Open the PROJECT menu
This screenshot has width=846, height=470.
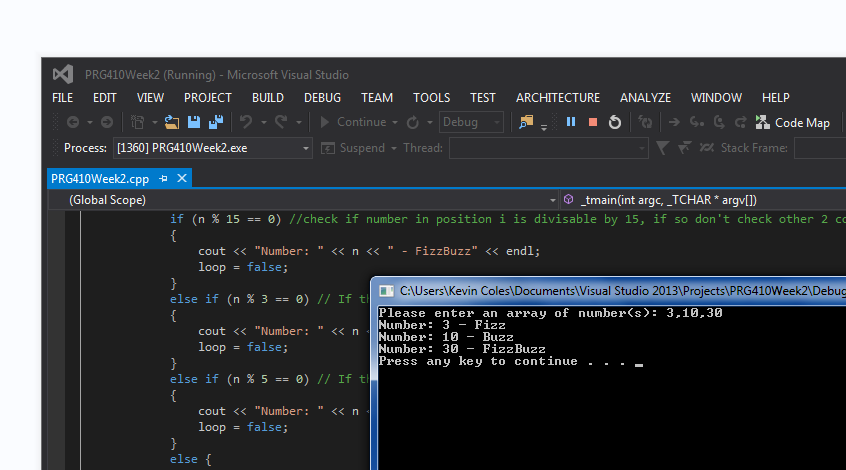(x=208, y=98)
